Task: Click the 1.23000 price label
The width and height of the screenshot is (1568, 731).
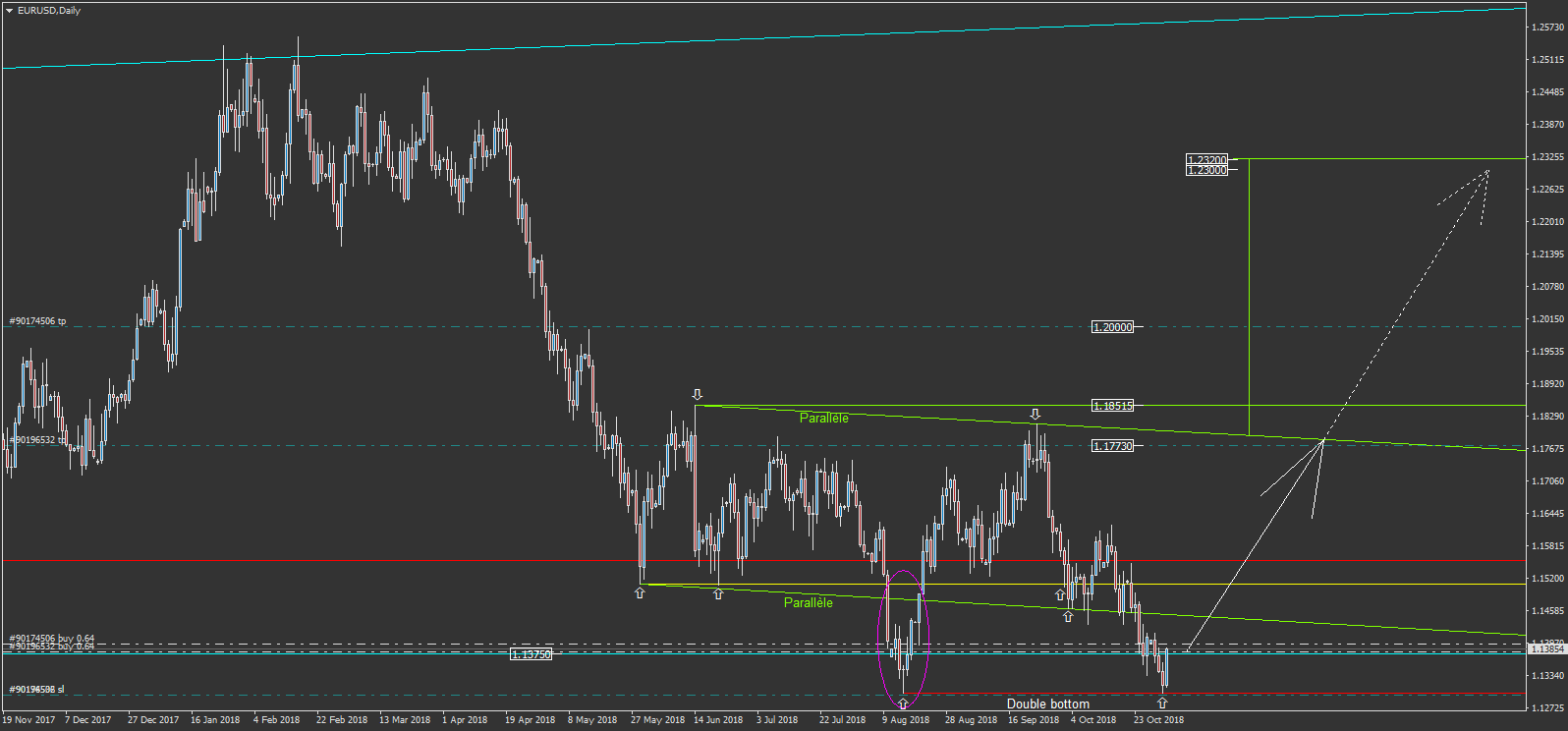Action: coord(1207,170)
